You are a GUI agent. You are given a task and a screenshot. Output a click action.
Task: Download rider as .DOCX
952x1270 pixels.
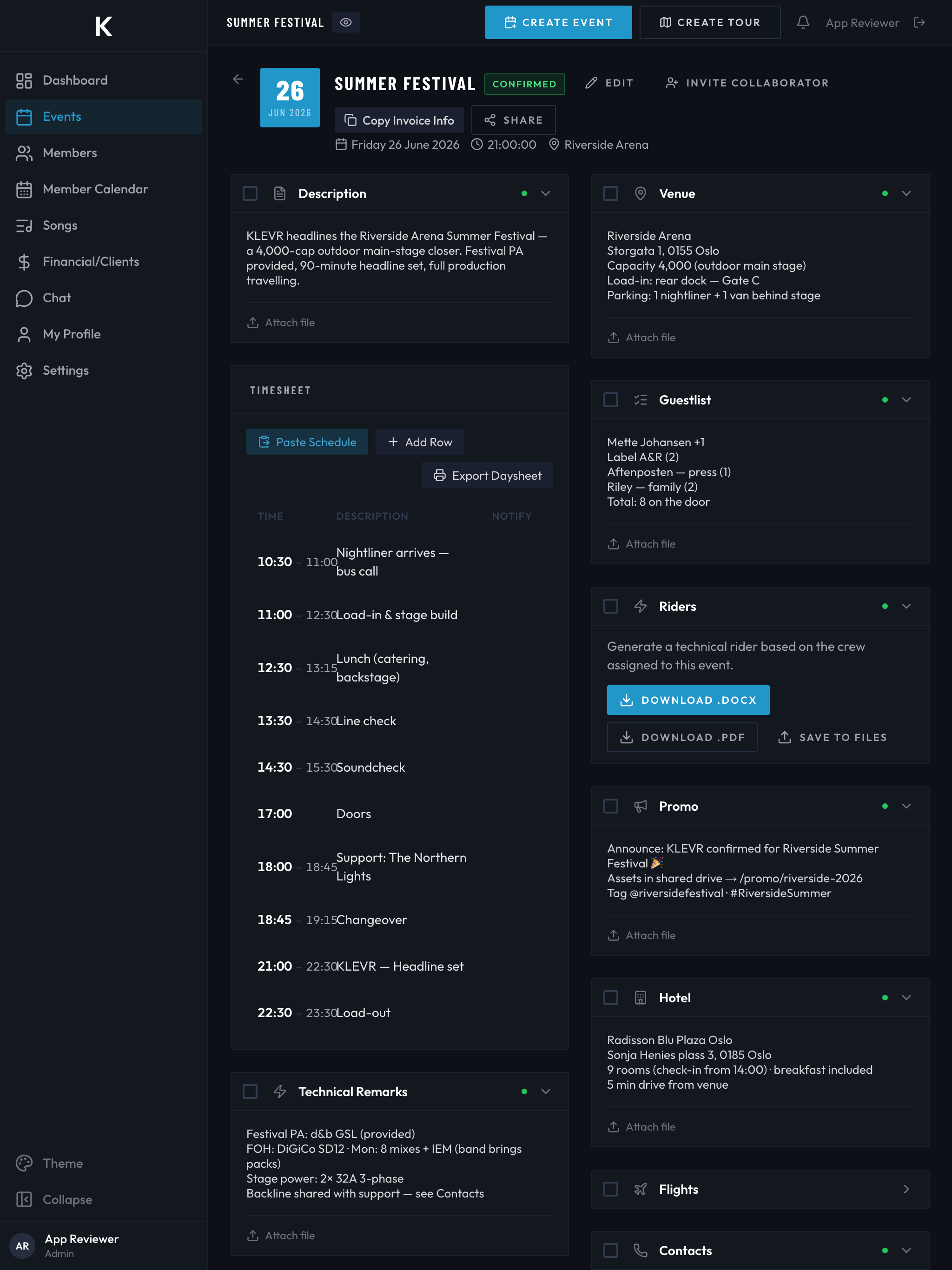click(x=688, y=700)
